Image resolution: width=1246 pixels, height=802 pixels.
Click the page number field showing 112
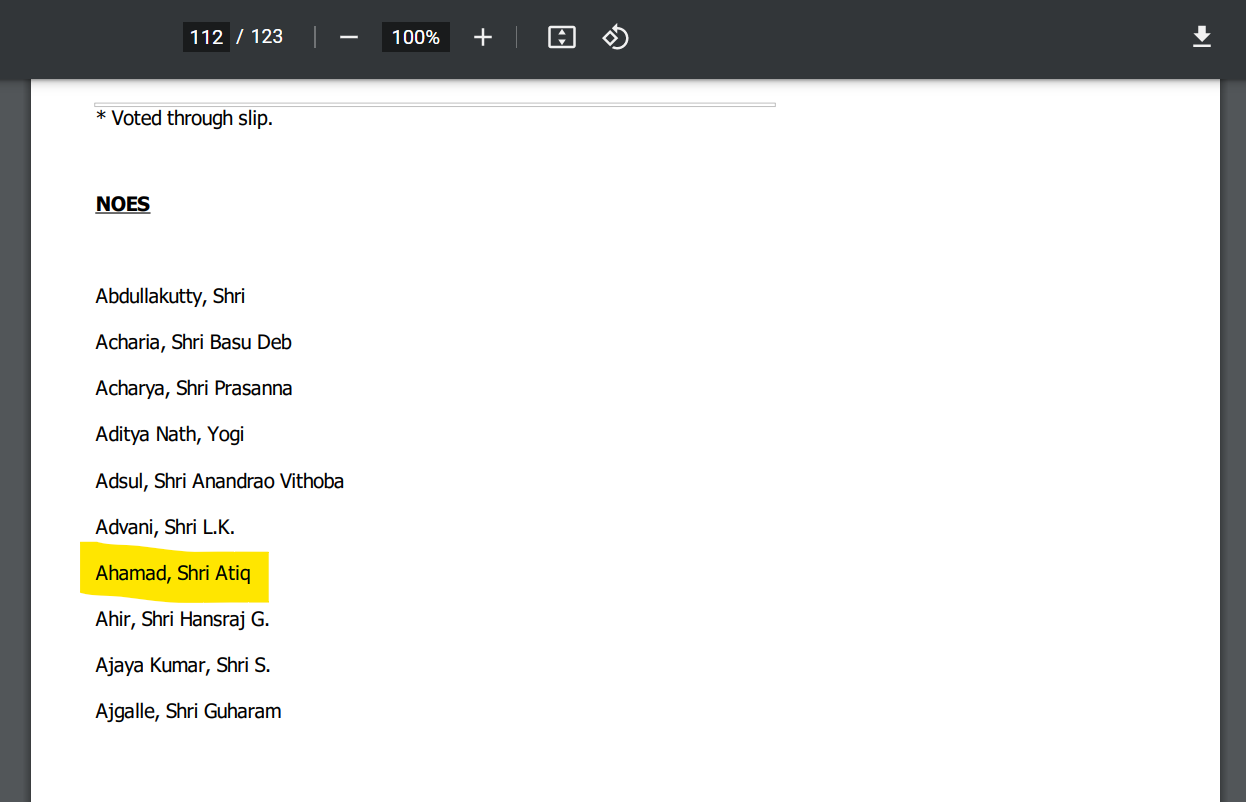pyautogui.click(x=206, y=37)
